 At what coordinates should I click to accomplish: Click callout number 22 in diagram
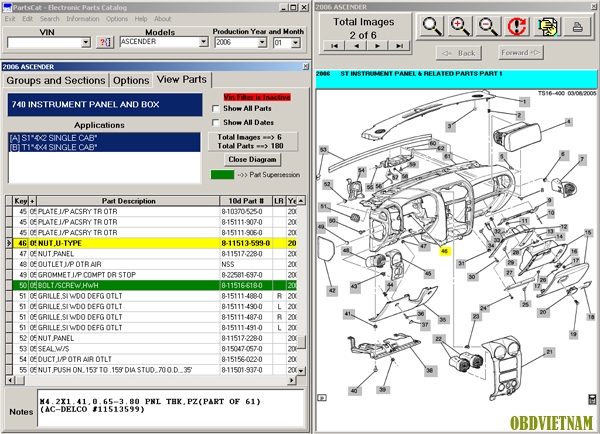(x=439, y=339)
